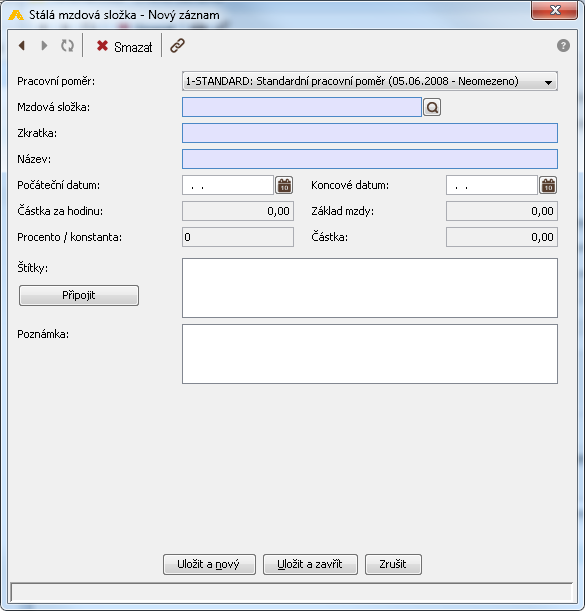Cancel with the Zrušit button

click(393, 564)
